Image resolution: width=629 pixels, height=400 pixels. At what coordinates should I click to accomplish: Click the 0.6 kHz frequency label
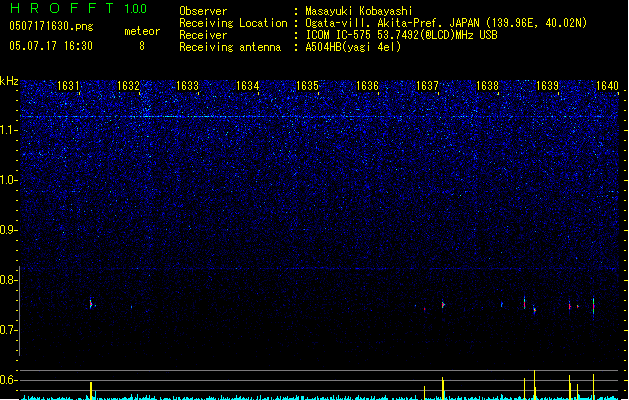pyautogui.click(x=8, y=380)
